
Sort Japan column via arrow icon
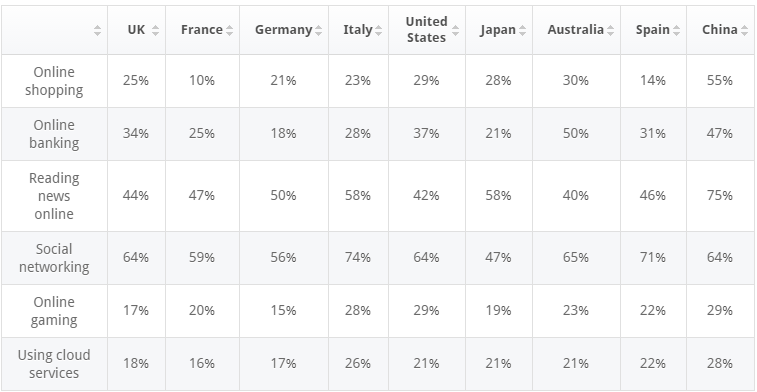[522, 30]
